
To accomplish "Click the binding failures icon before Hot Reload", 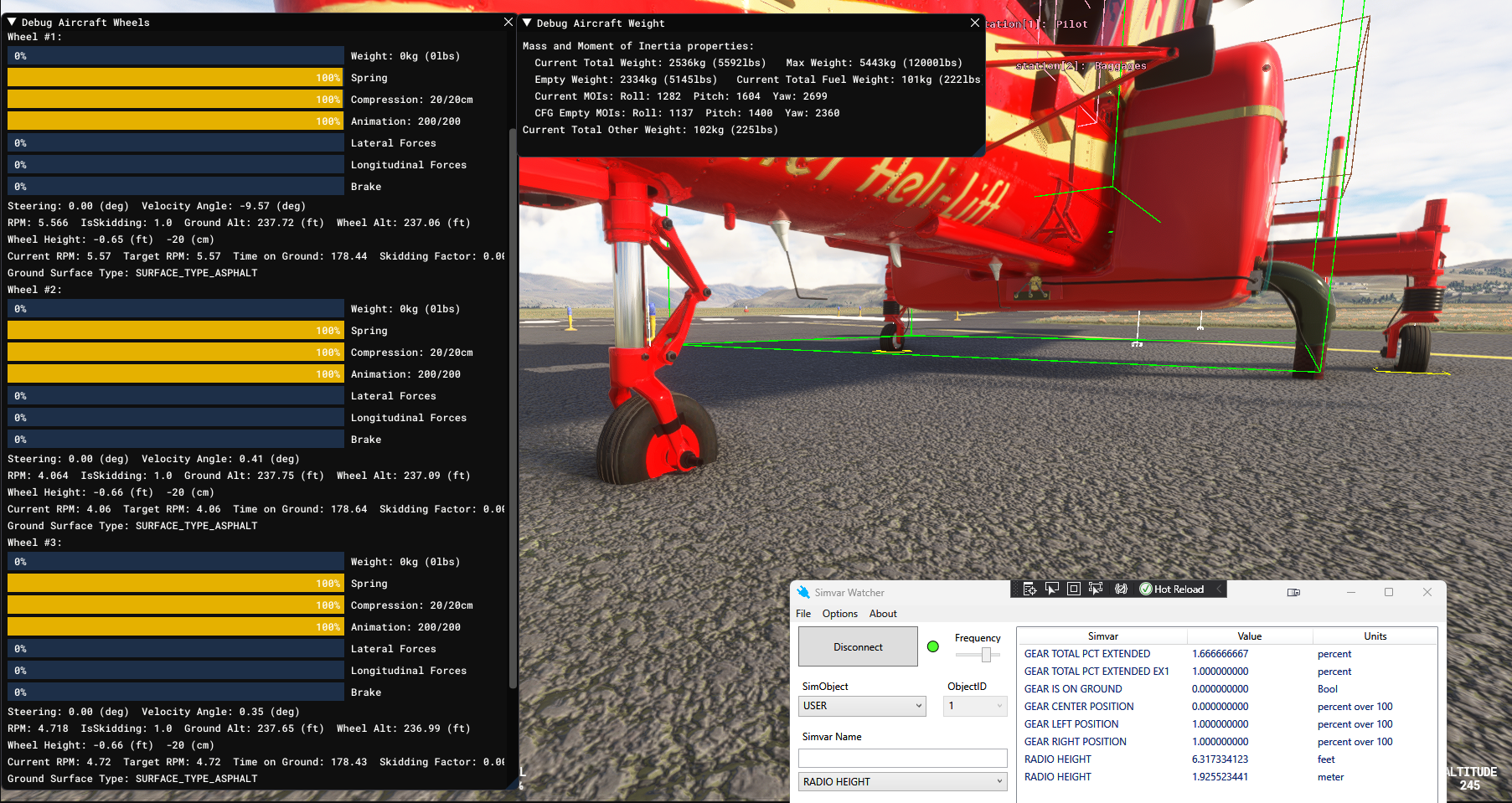I will click(1121, 589).
